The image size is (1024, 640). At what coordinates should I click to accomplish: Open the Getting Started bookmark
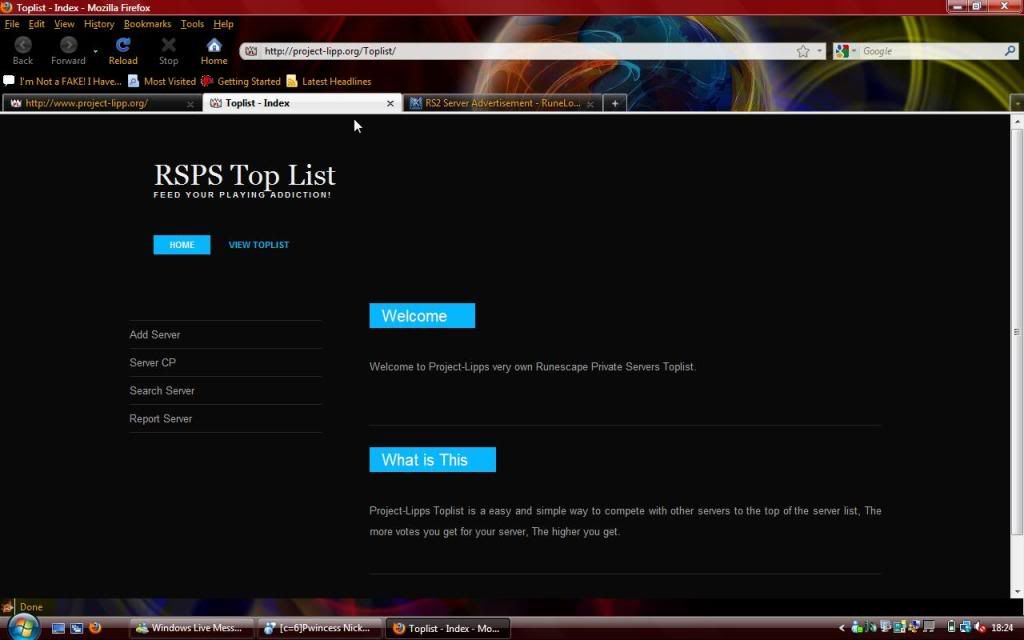coord(241,82)
